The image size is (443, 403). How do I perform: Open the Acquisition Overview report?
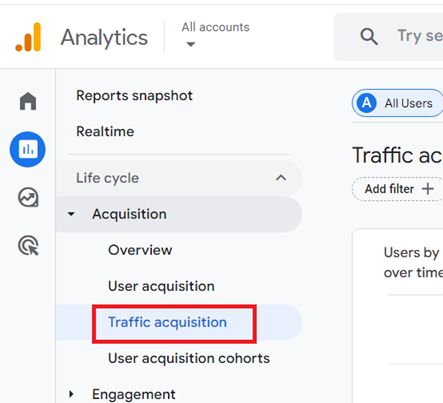[x=140, y=250]
